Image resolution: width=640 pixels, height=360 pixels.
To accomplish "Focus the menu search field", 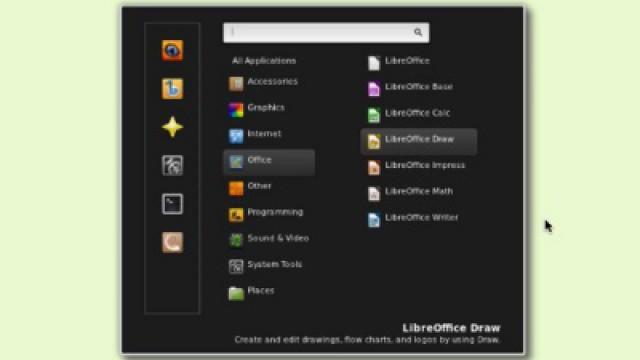I will pyautogui.click(x=326, y=33).
